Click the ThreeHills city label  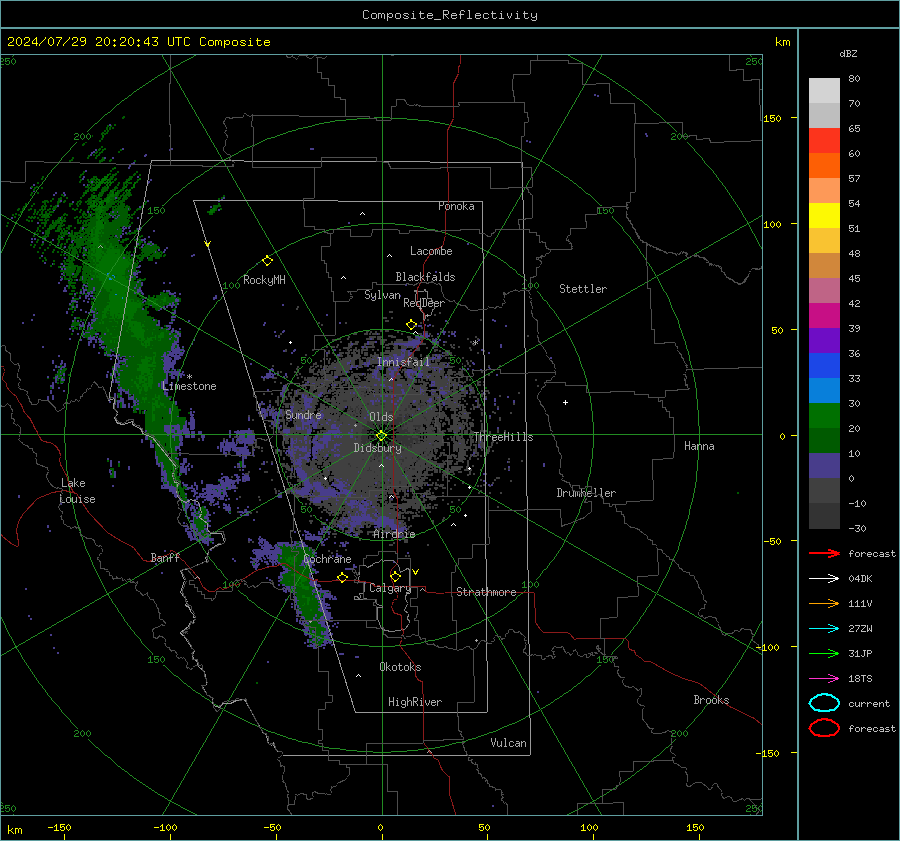coord(503,437)
